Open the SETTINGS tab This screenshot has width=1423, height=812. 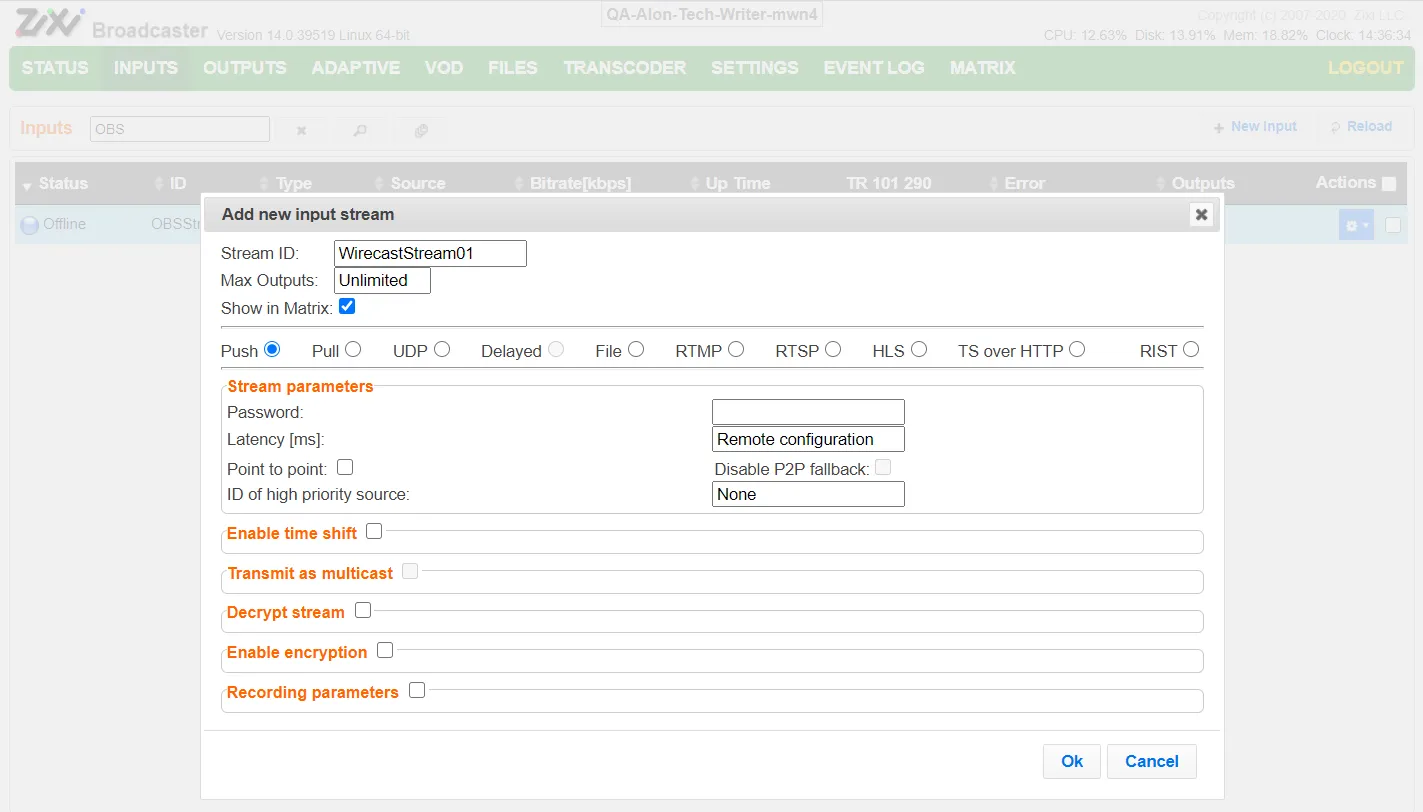[755, 68]
